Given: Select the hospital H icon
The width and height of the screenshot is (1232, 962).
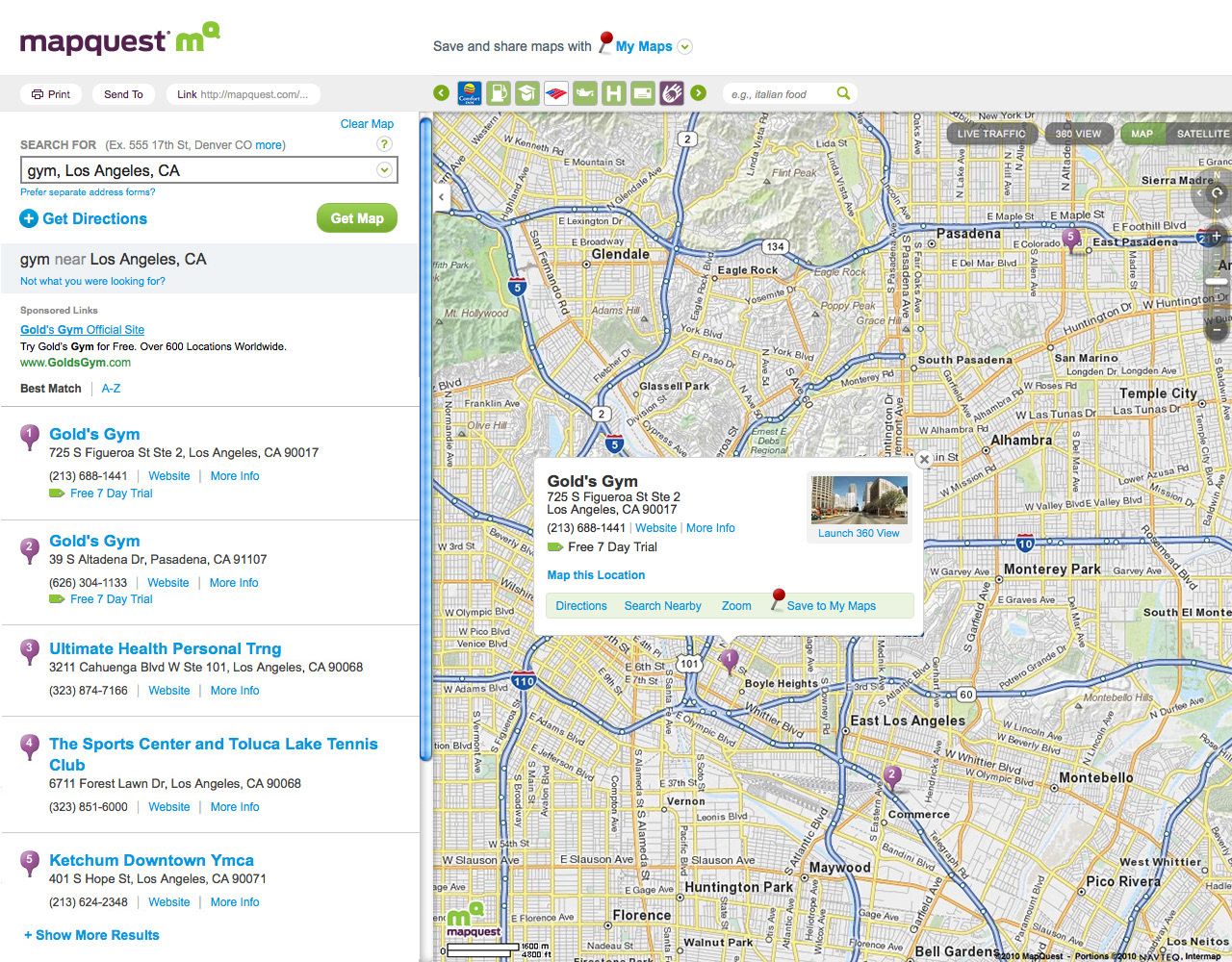Looking at the screenshot, I should (614, 93).
